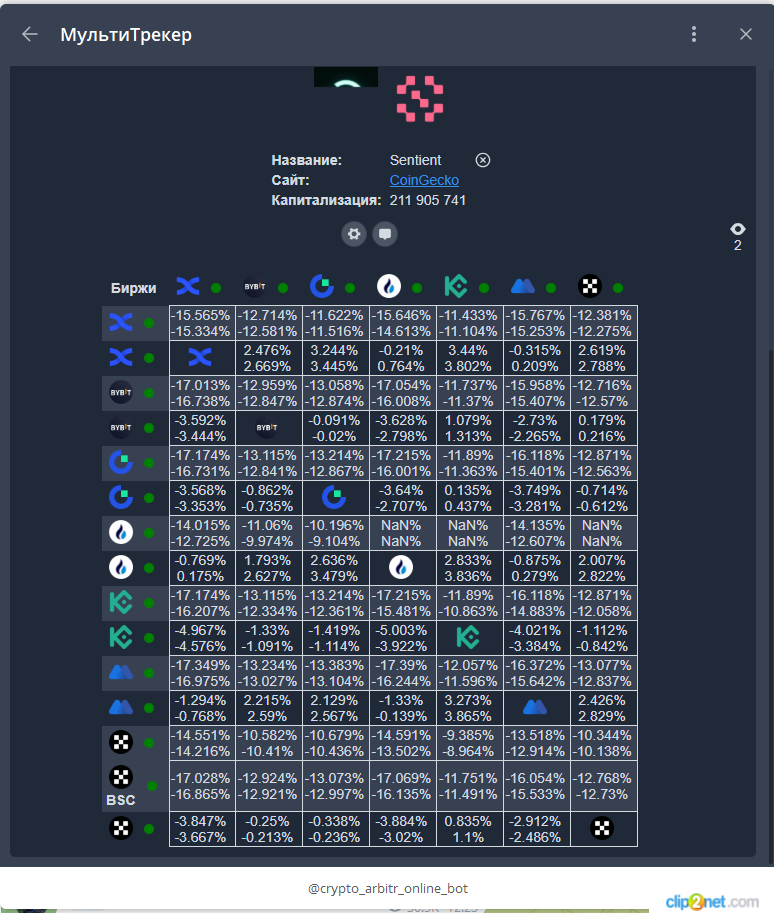Image resolution: width=774 pixels, height=913 pixels.
Task: Select cell showing 1.079% and 1.313%
Action: [469, 428]
